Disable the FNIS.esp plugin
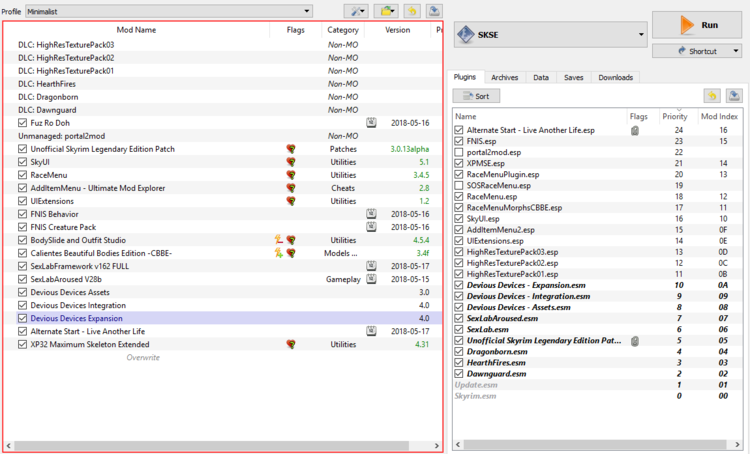 459,141
